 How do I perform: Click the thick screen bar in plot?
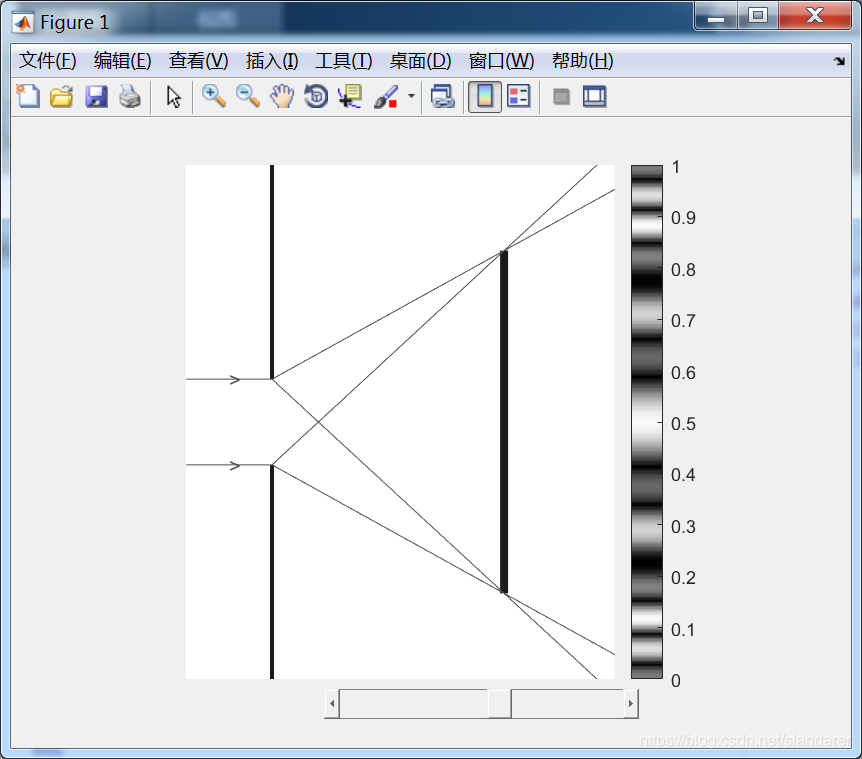click(504, 422)
